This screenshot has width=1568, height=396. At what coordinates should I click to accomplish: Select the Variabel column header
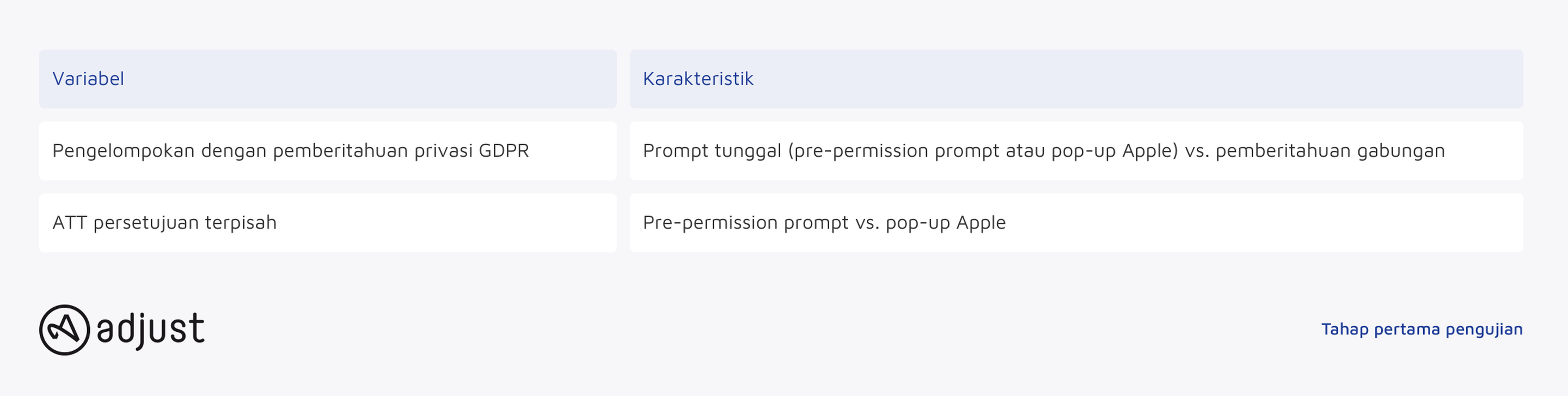click(328, 79)
